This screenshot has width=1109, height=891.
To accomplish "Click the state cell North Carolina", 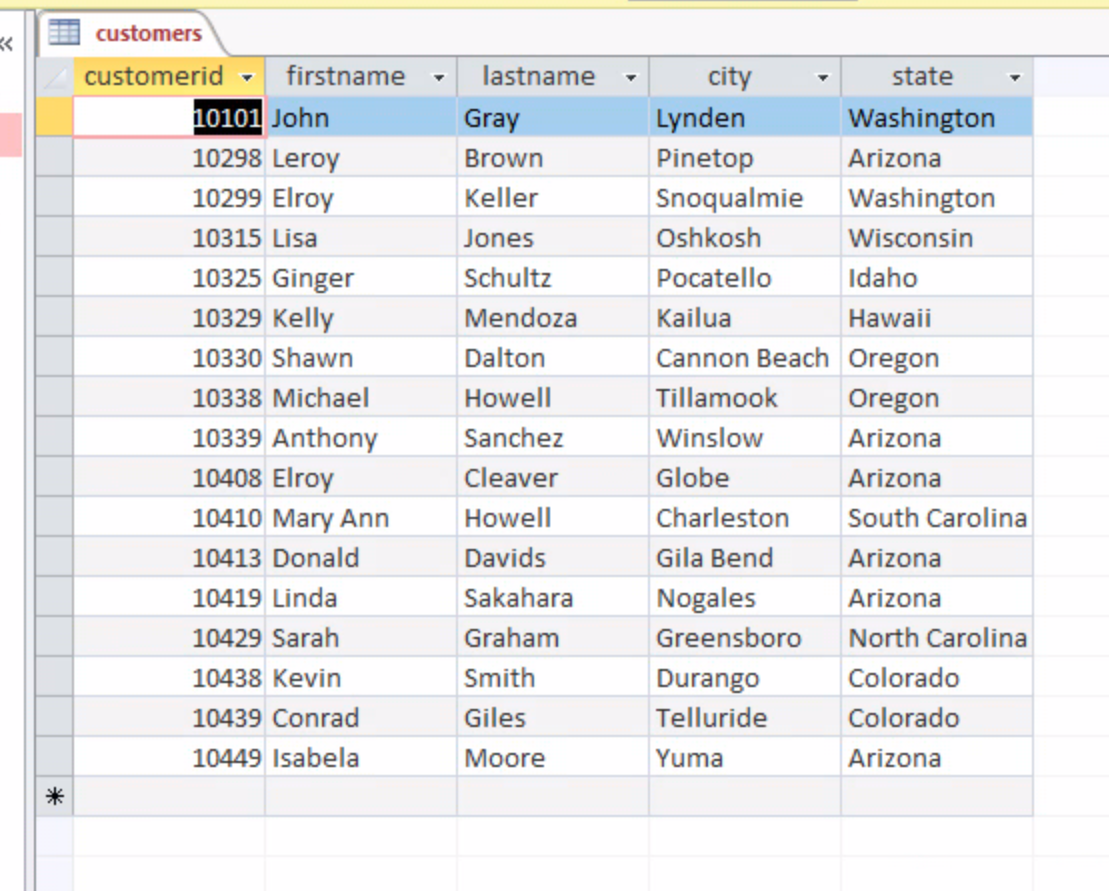I will (937, 636).
